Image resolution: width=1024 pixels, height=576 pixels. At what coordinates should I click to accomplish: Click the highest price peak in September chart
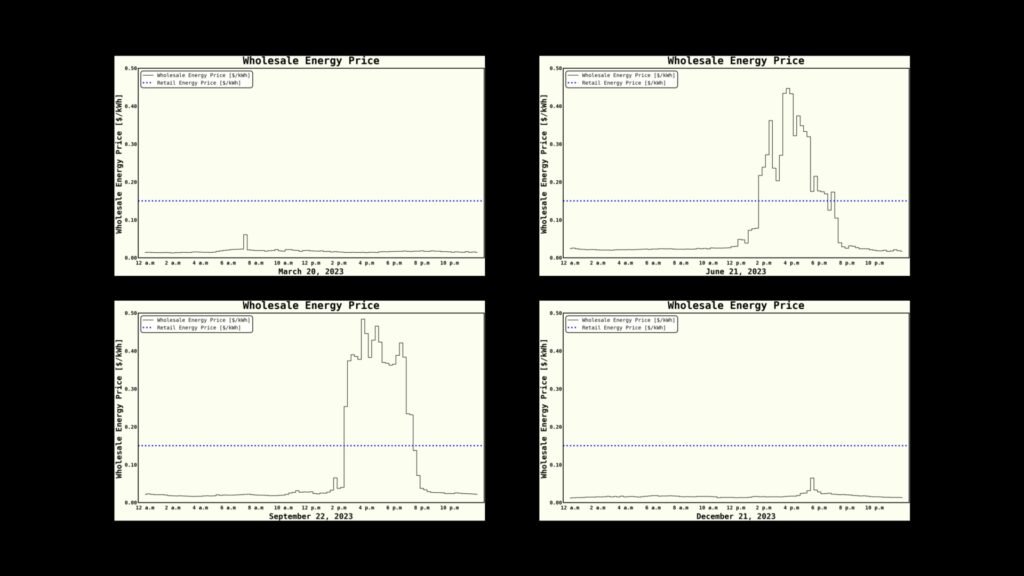coord(362,321)
